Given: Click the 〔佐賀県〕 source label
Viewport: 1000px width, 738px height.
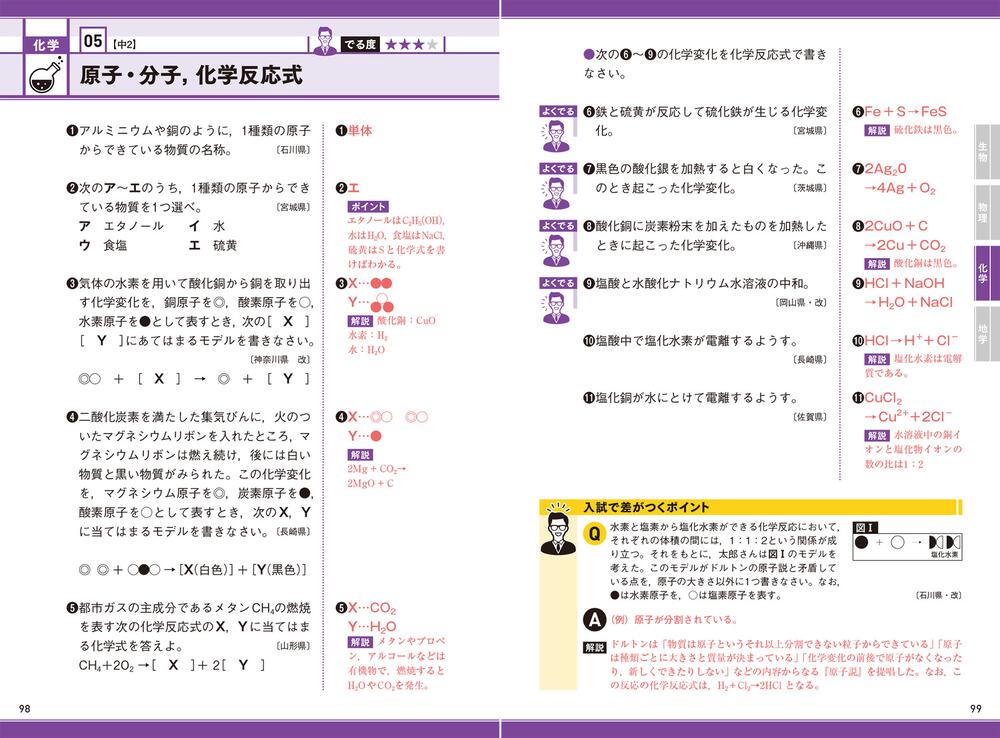Looking at the screenshot, I should pos(810,417).
